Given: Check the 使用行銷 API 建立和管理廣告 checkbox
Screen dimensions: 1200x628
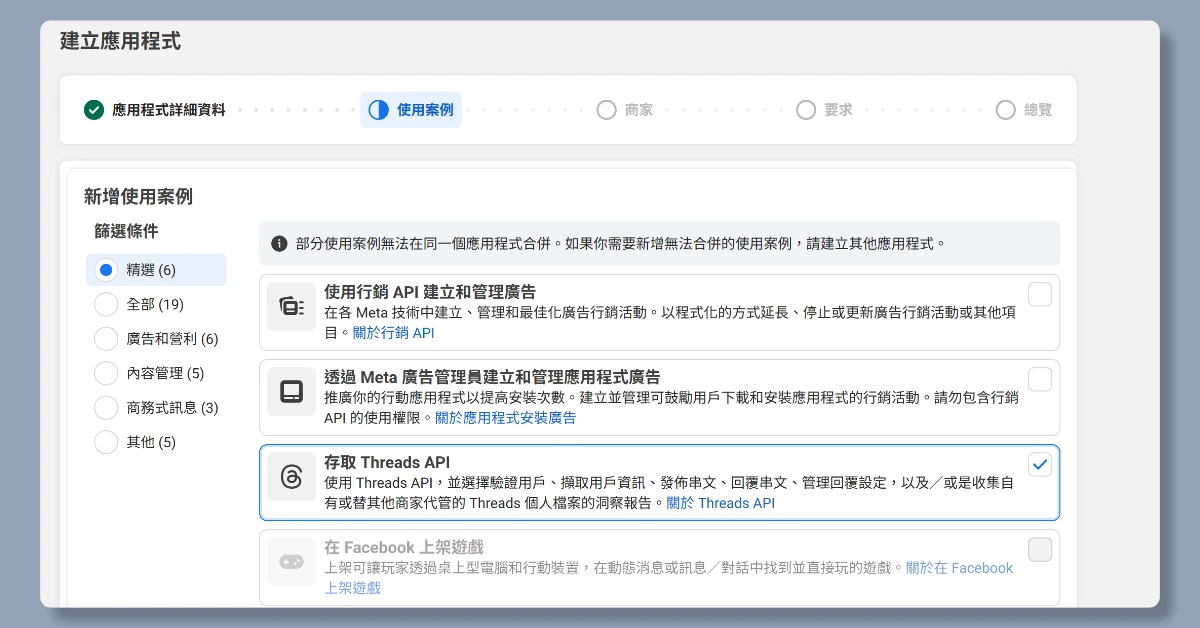Looking at the screenshot, I should coord(1040,294).
